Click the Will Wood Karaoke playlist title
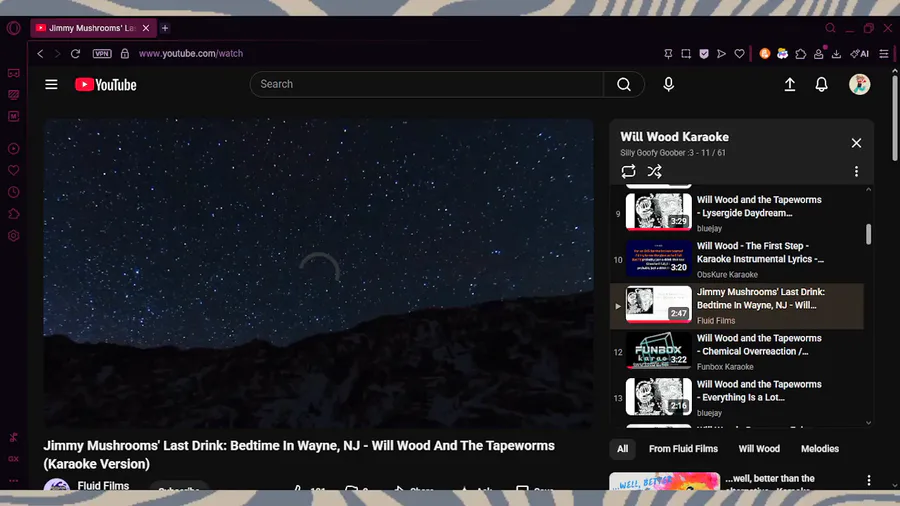The height and width of the screenshot is (506, 900). 674,137
